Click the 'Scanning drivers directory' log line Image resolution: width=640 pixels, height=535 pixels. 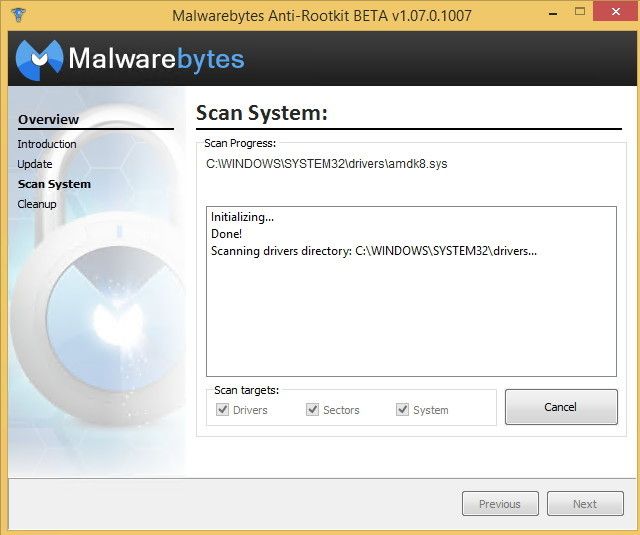[374, 251]
